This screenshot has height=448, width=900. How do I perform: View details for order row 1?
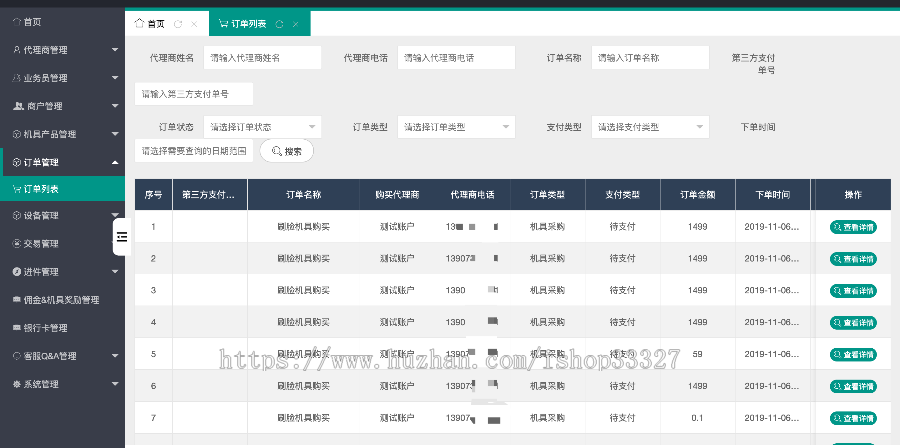pyautogui.click(x=853, y=227)
